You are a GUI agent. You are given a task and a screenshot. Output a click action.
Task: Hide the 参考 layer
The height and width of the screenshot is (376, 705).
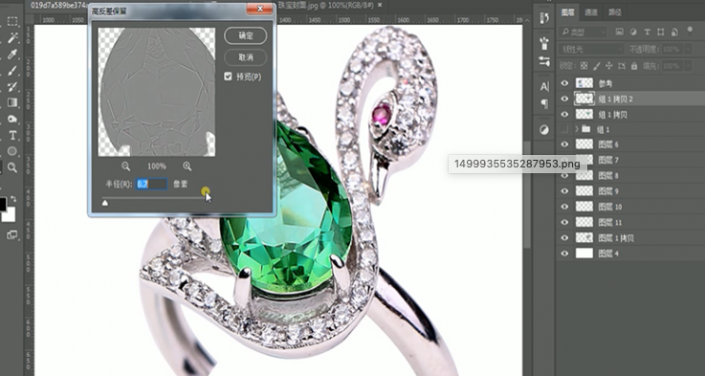click(x=565, y=83)
